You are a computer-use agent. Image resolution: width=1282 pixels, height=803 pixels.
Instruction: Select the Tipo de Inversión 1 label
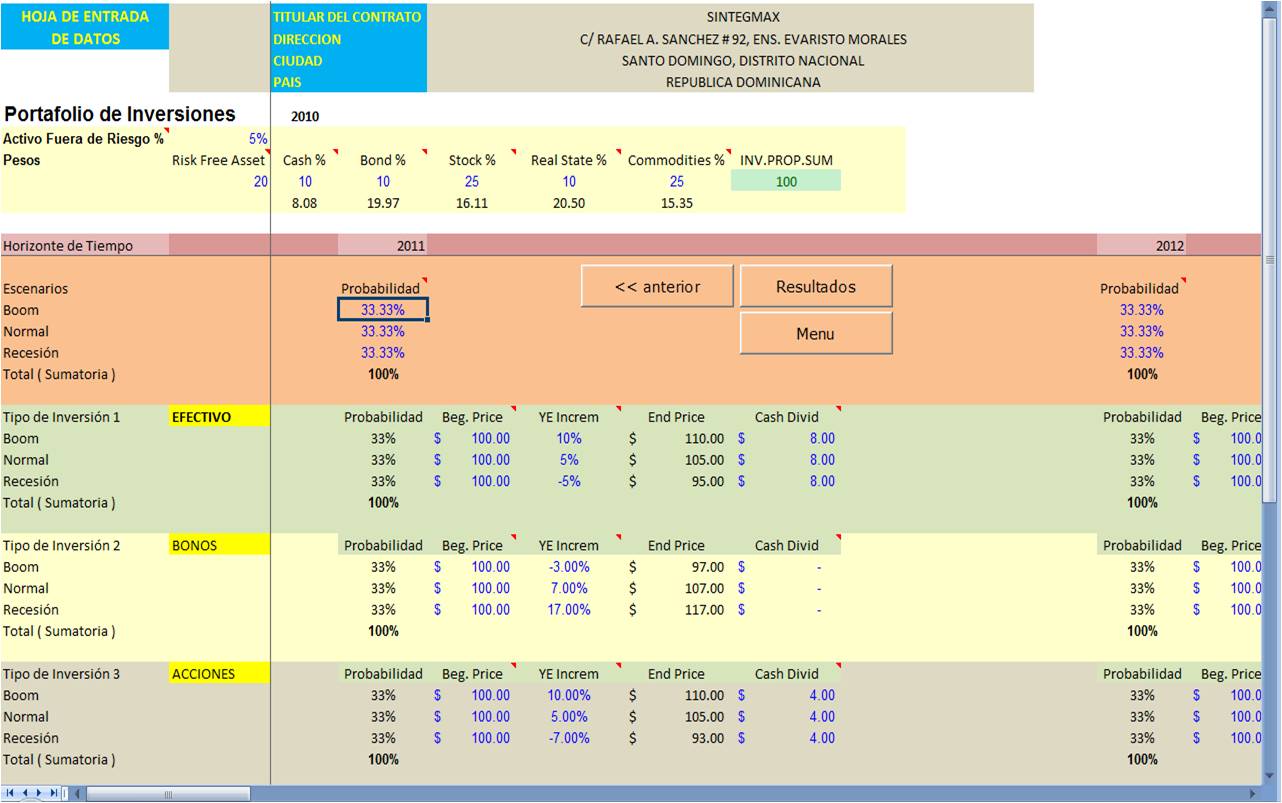click(x=62, y=417)
